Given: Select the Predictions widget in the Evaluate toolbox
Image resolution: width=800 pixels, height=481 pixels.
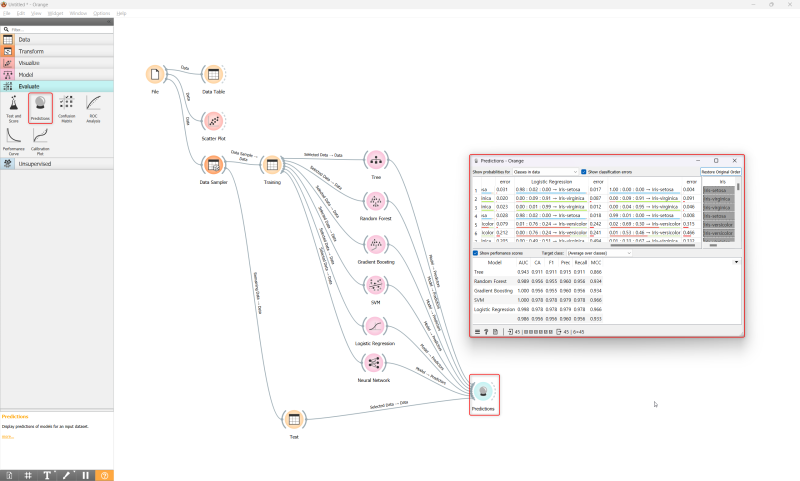Looking at the screenshot, I should [x=40, y=108].
